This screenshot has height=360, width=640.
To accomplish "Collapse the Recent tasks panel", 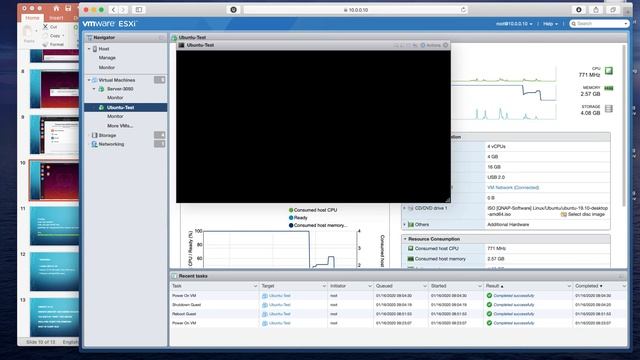I will [x=621, y=276].
